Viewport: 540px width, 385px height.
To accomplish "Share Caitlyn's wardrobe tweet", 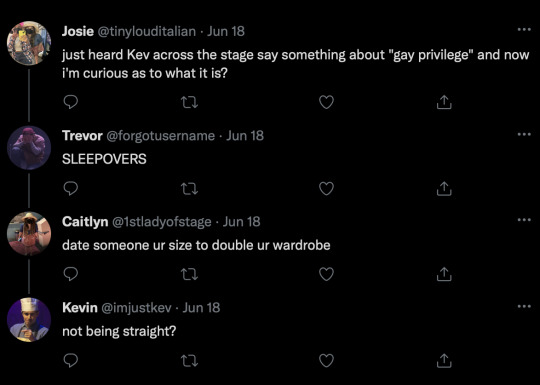I will [444, 274].
